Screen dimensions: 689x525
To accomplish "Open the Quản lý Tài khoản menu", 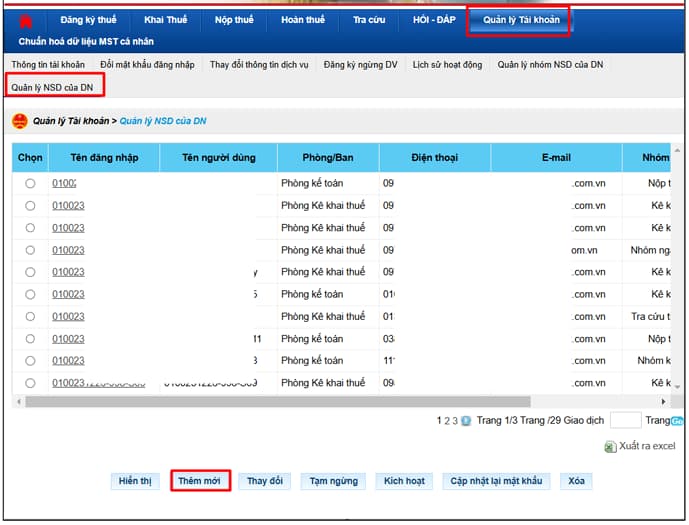I will 521,20.
